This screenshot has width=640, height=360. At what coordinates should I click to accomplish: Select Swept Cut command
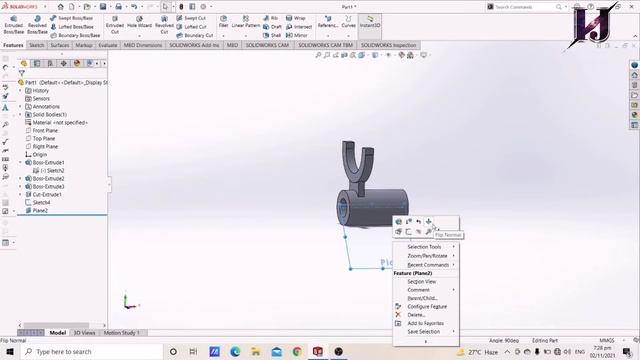pyautogui.click(x=191, y=18)
